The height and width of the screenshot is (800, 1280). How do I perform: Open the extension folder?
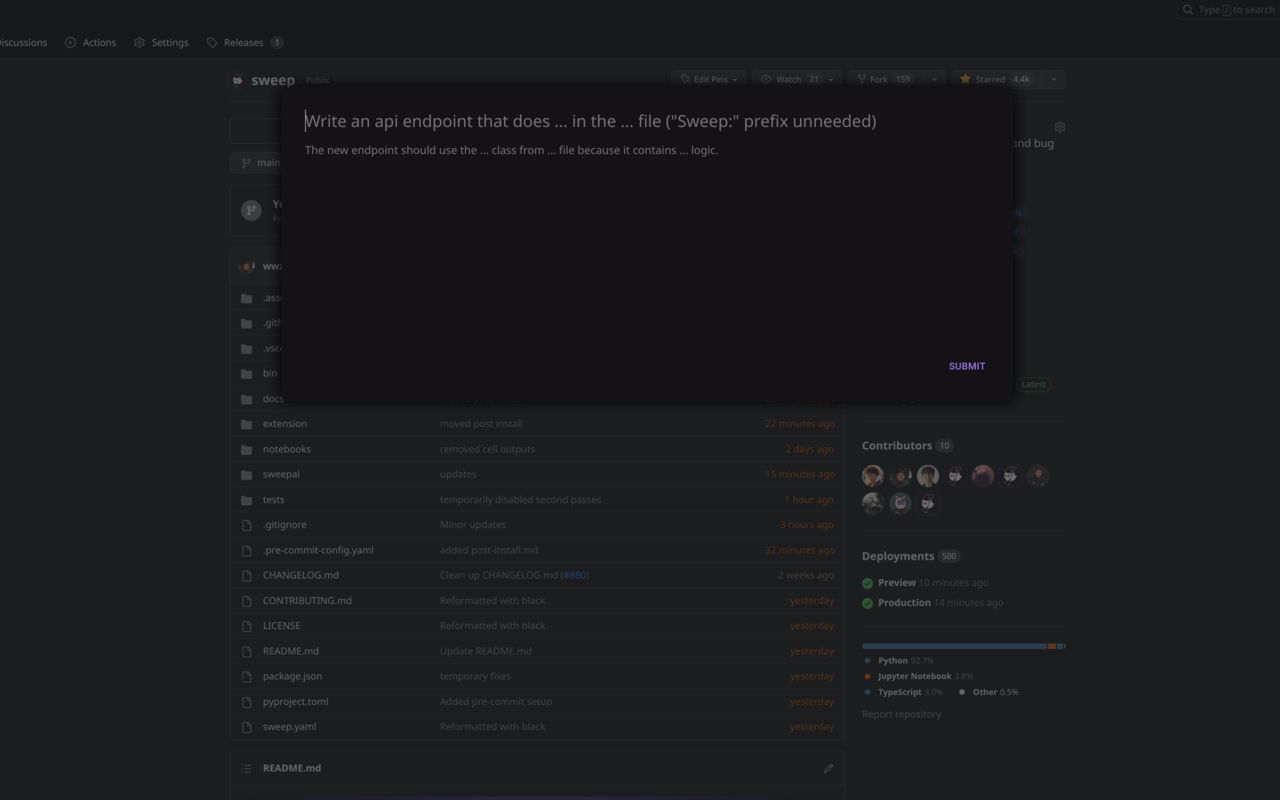point(285,424)
